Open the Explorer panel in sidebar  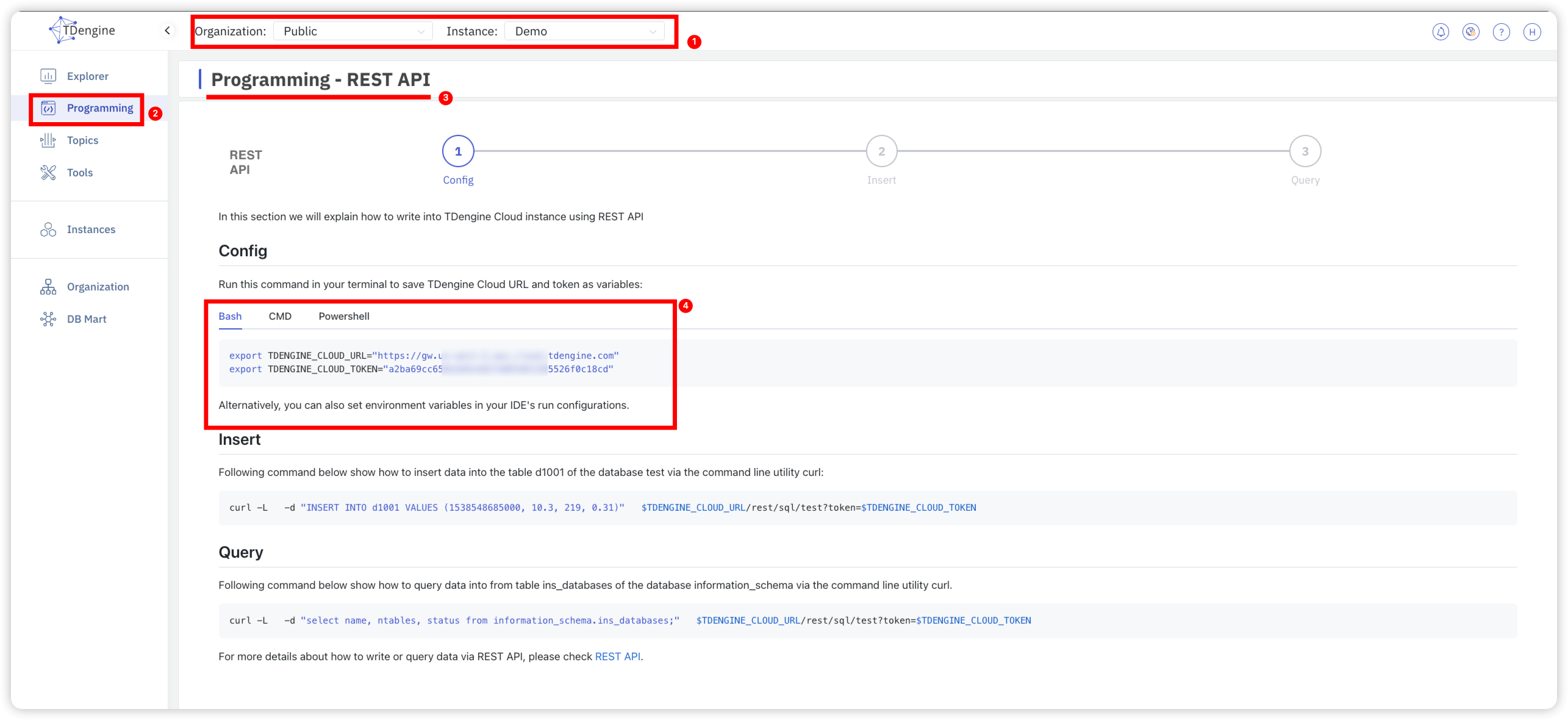point(88,76)
